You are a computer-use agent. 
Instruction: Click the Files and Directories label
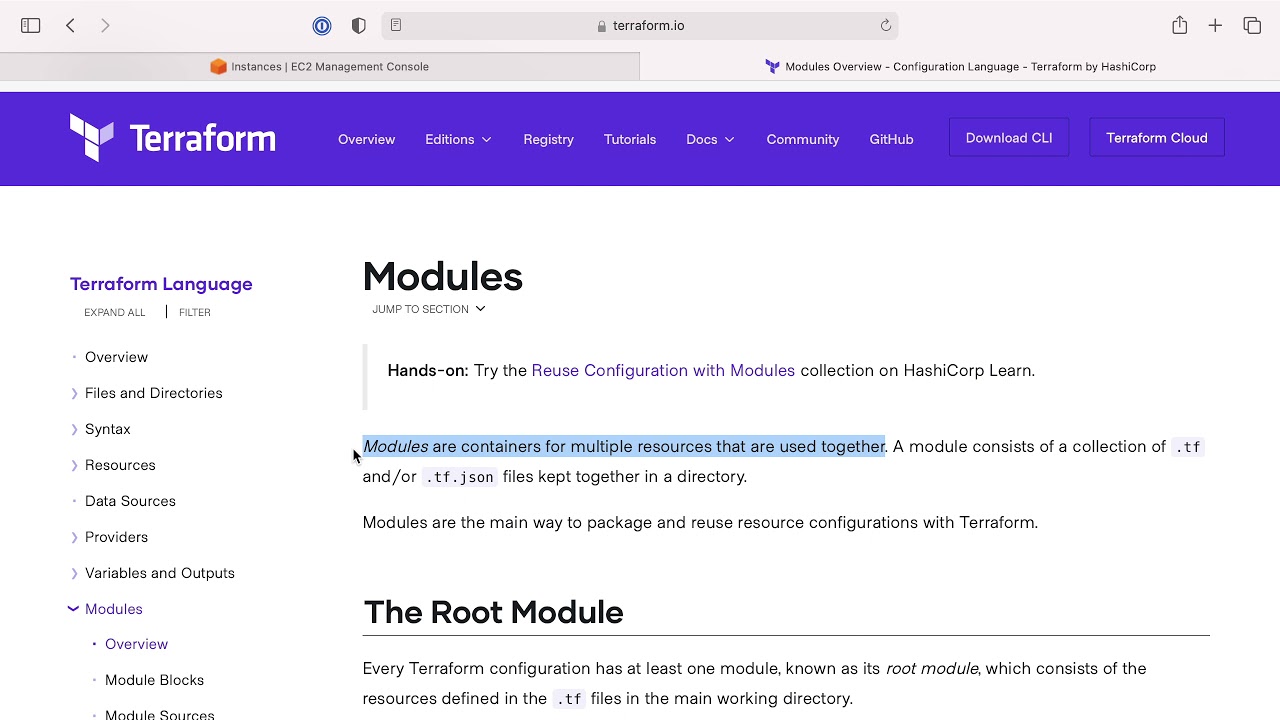[154, 393]
